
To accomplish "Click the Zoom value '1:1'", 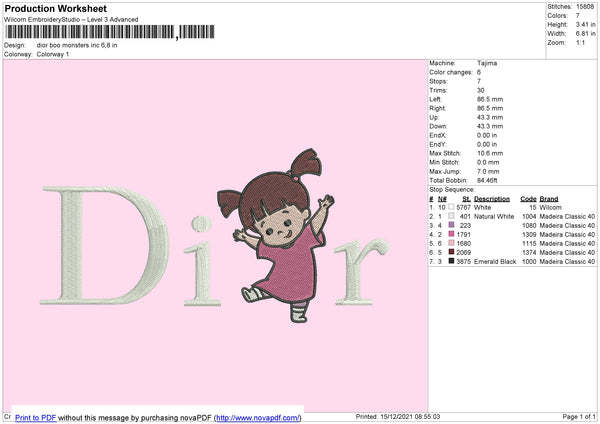I will click(580, 42).
